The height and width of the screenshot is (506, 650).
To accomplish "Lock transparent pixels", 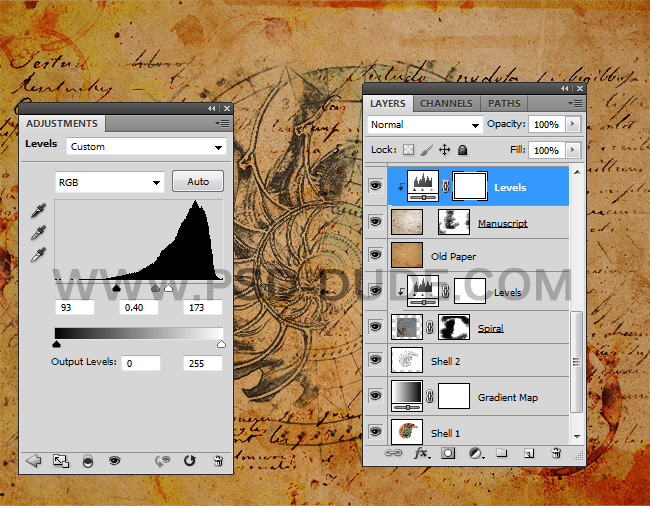I will pyautogui.click(x=408, y=150).
